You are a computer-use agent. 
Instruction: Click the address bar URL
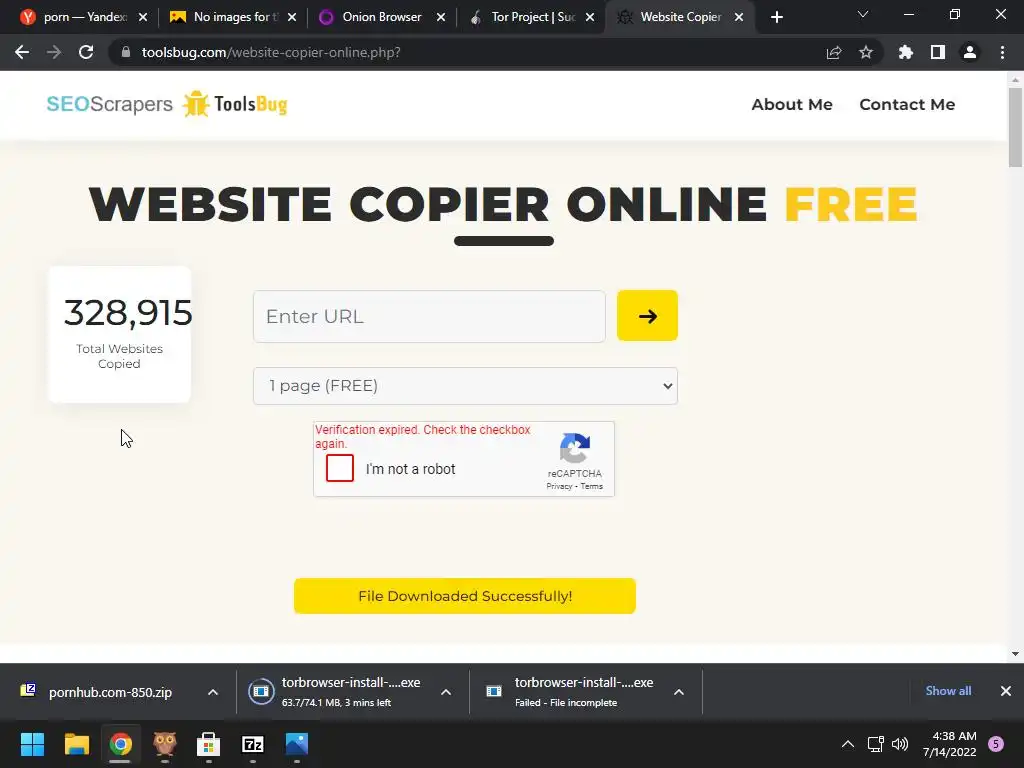(271, 52)
